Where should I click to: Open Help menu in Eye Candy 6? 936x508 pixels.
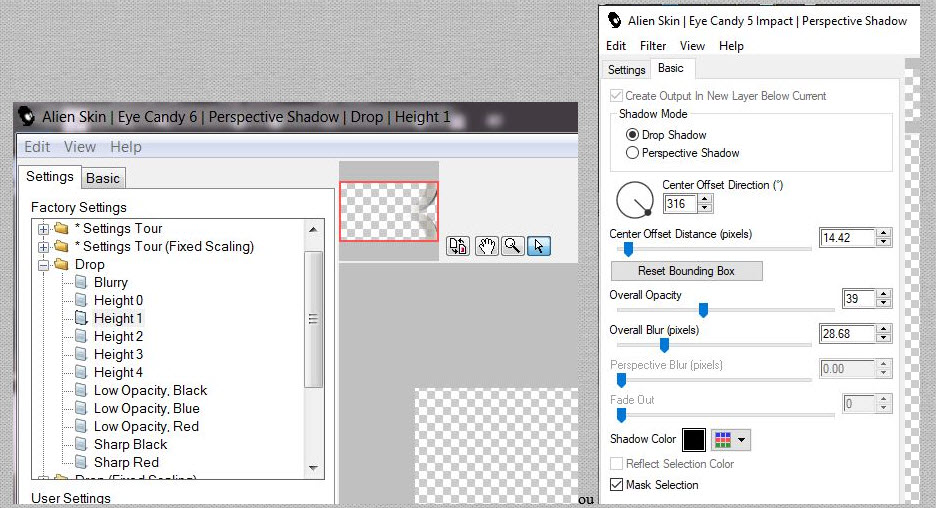tap(126, 147)
